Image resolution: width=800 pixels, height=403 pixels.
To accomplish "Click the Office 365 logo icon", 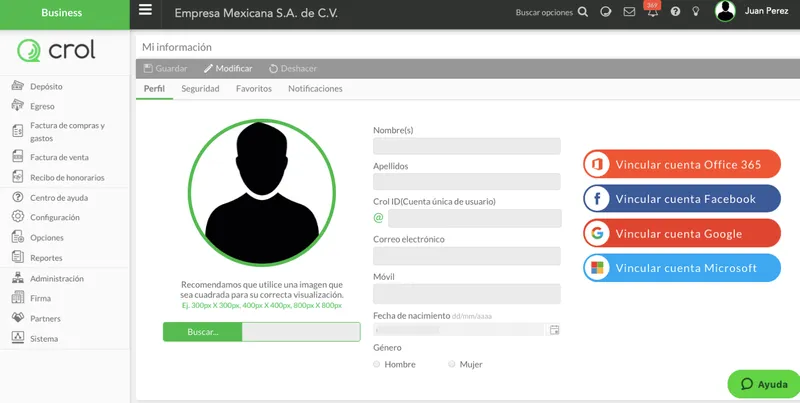I will (597, 164).
